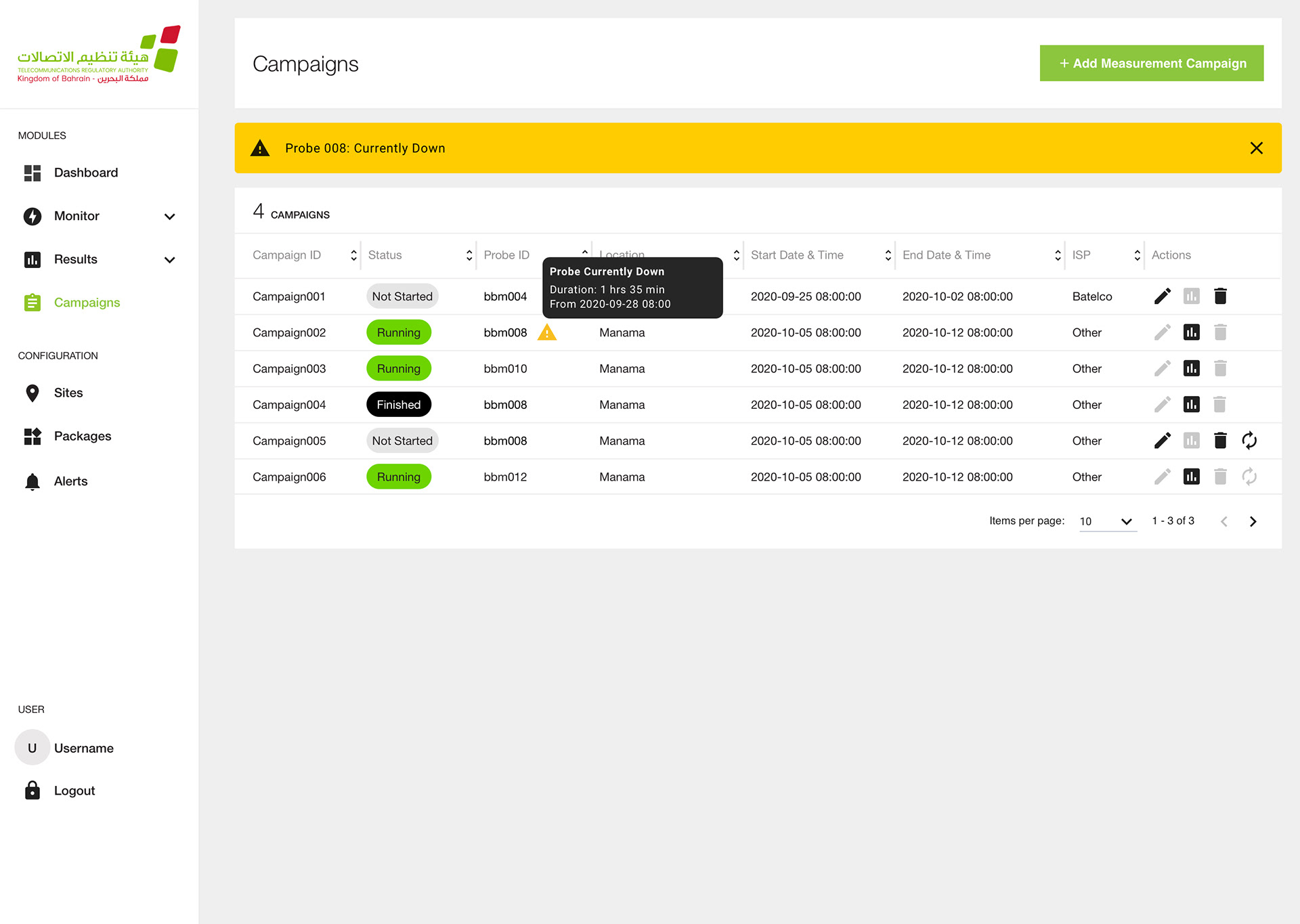1300x924 pixels.
Task: Sort by Campaign ID column
Action: click(x=353, y=255)
